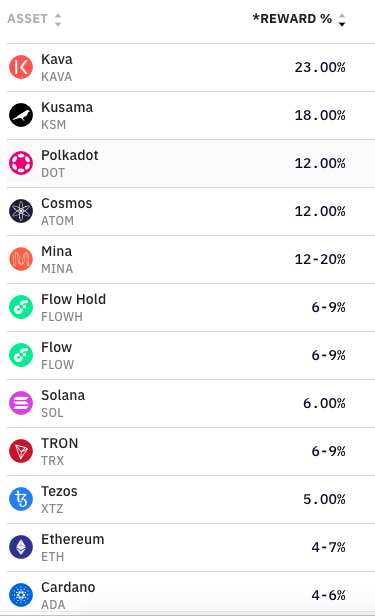Sort by REWARD % column arrows
The image size is (375, 616).
342,19
